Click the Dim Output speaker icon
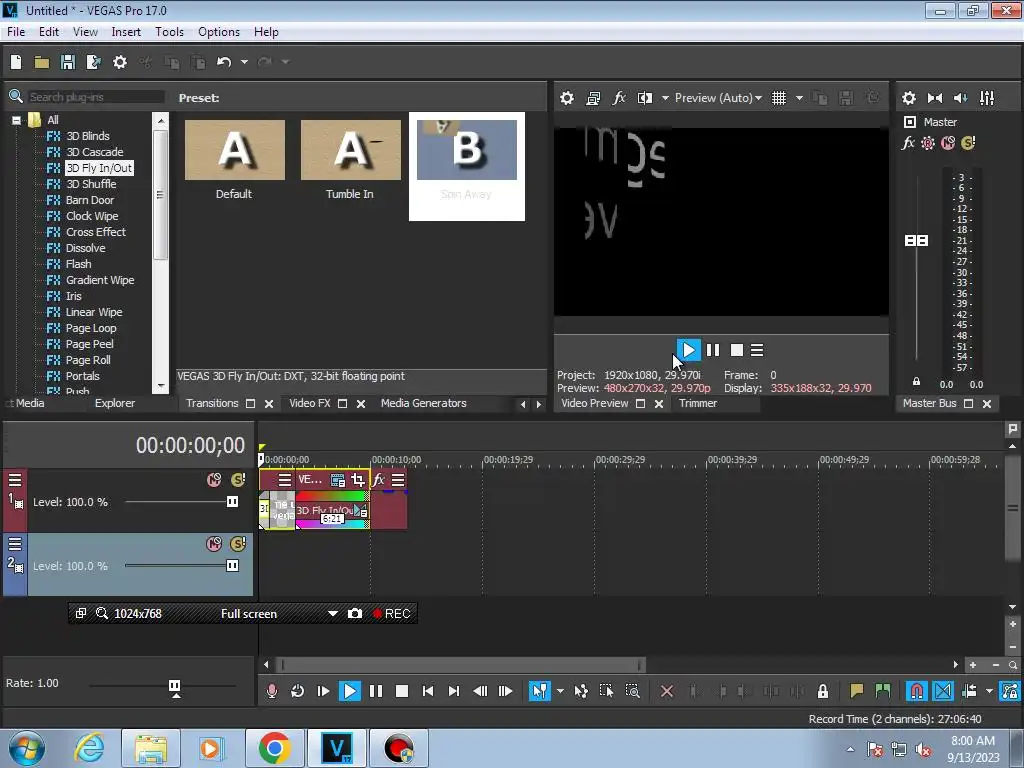The image size is (1024, 768). 961,98
